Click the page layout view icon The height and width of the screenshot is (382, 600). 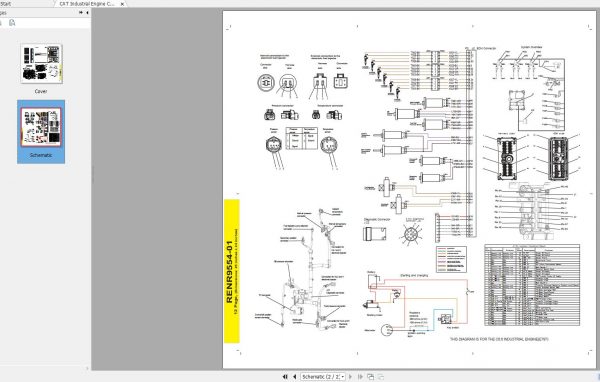[370, 377]
